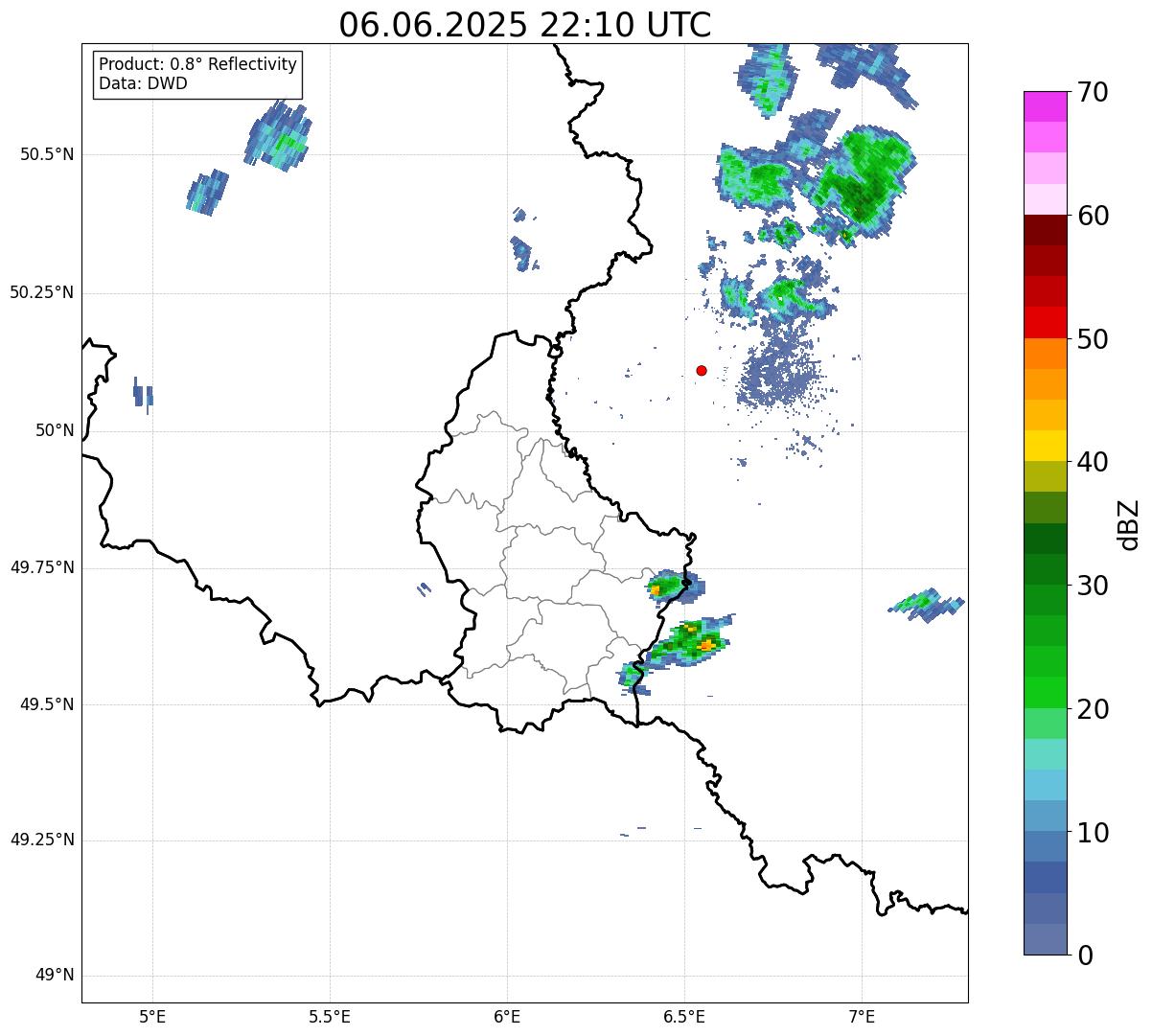Click the 49.25°N latitude label
This screenshot has height=1036, width=1152.
[42, 840]
